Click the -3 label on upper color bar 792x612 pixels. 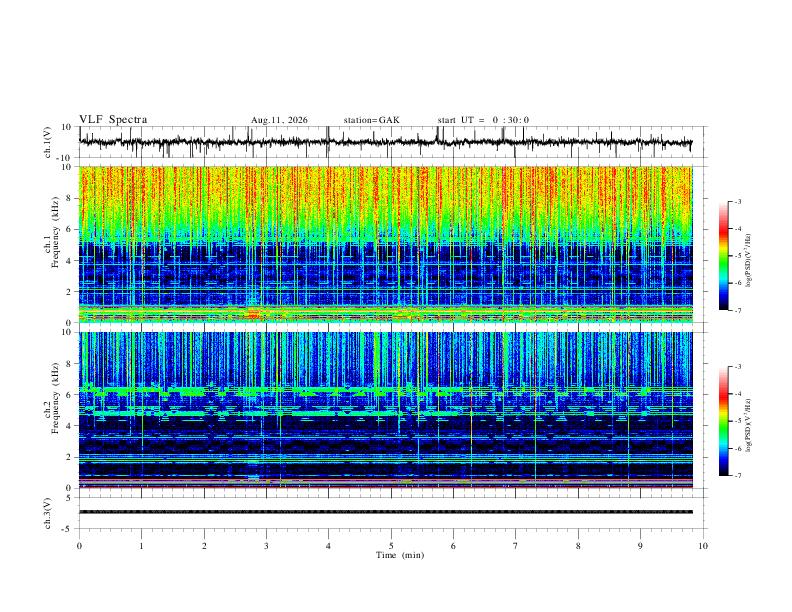pos(737,201)
